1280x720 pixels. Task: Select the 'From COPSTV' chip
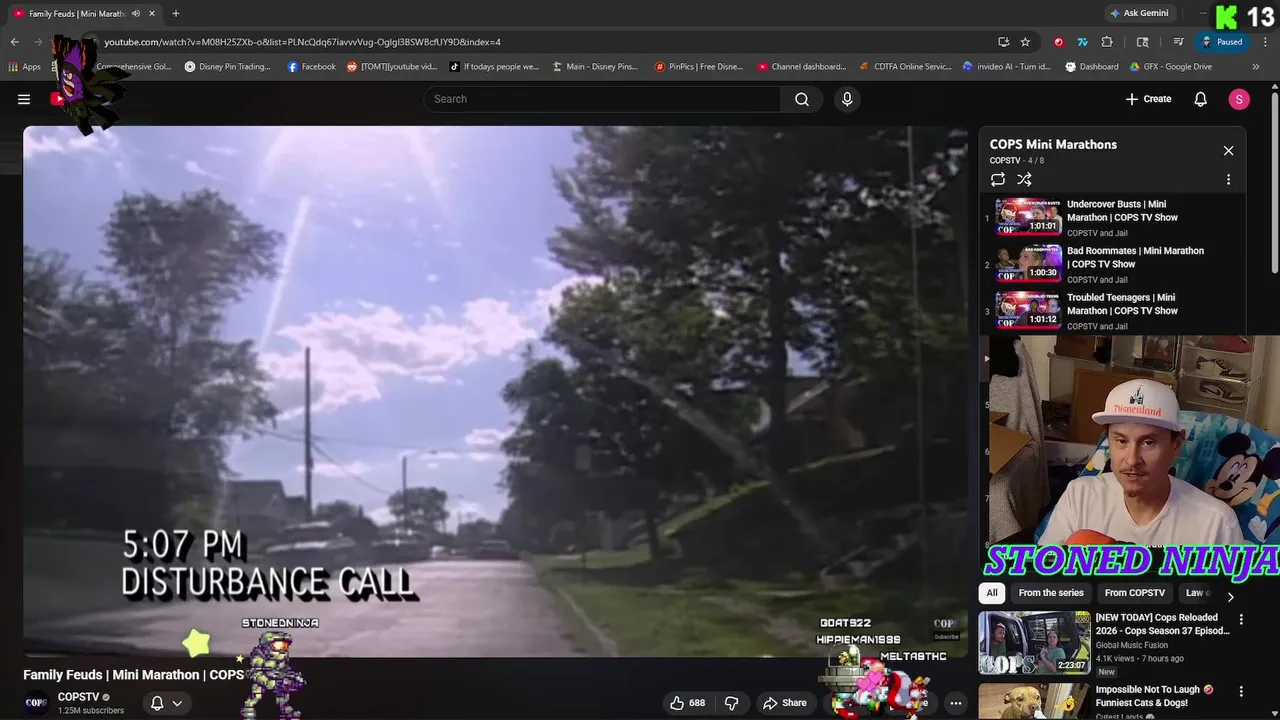click(1135, 593)
